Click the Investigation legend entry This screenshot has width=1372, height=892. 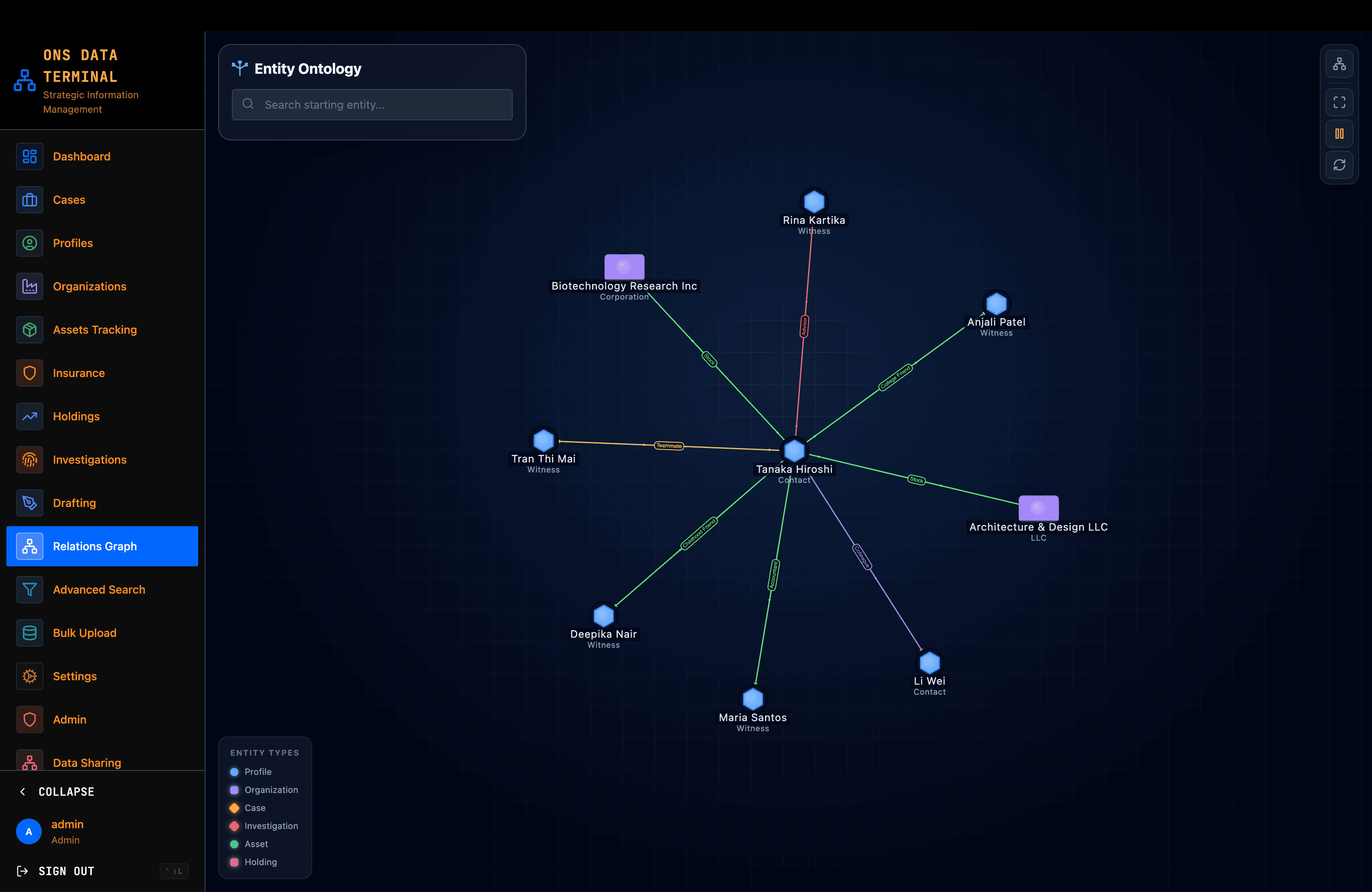264,826
